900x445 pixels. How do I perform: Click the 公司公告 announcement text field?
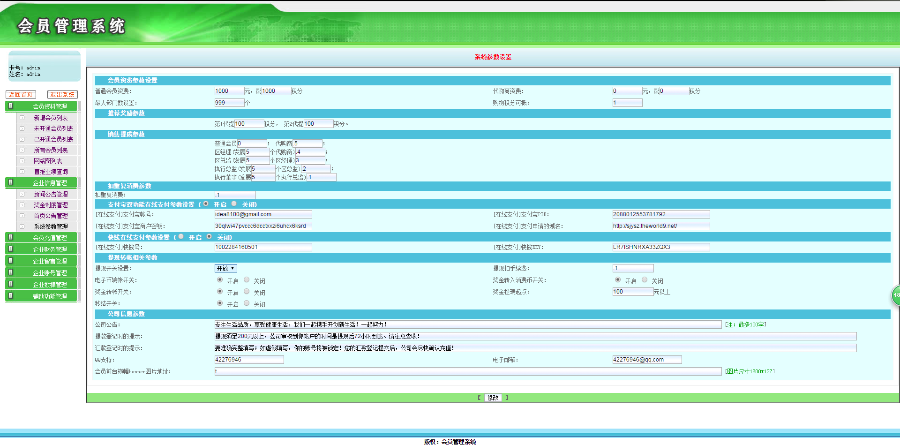click(468, 324)
